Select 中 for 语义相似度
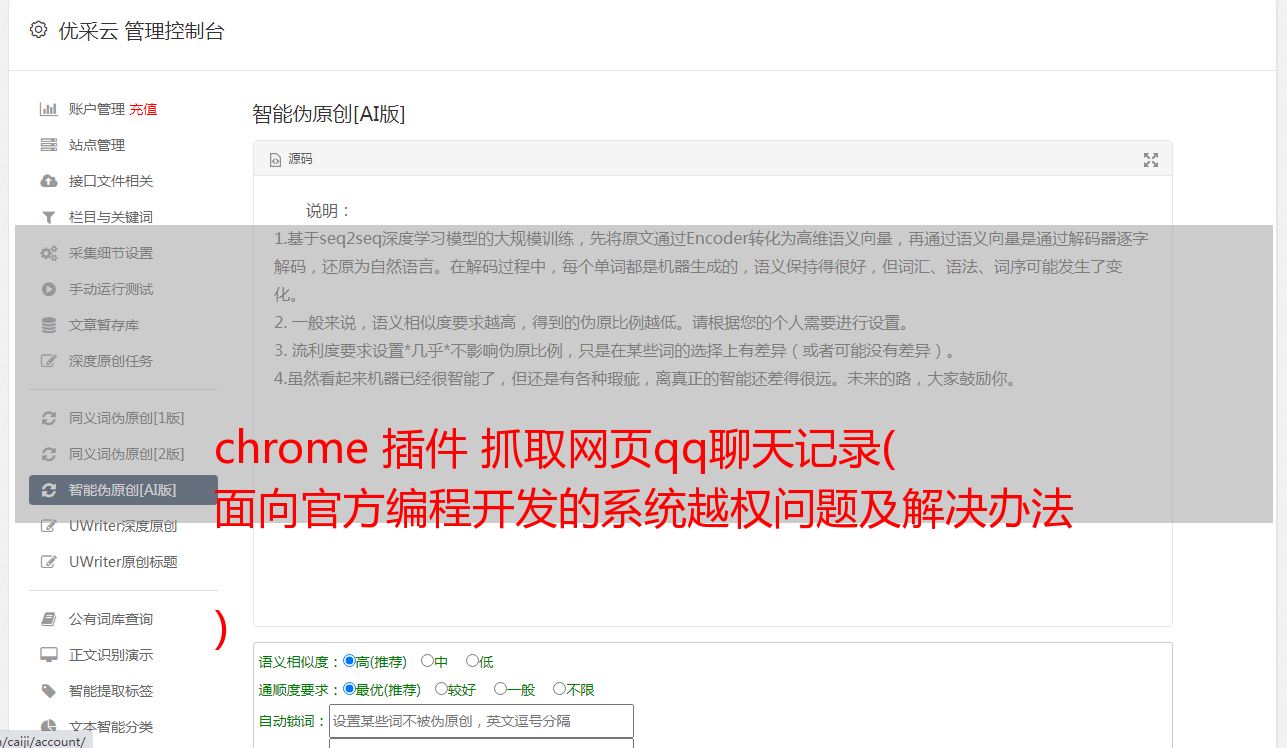1287x748 pixels. coord(427,661)
